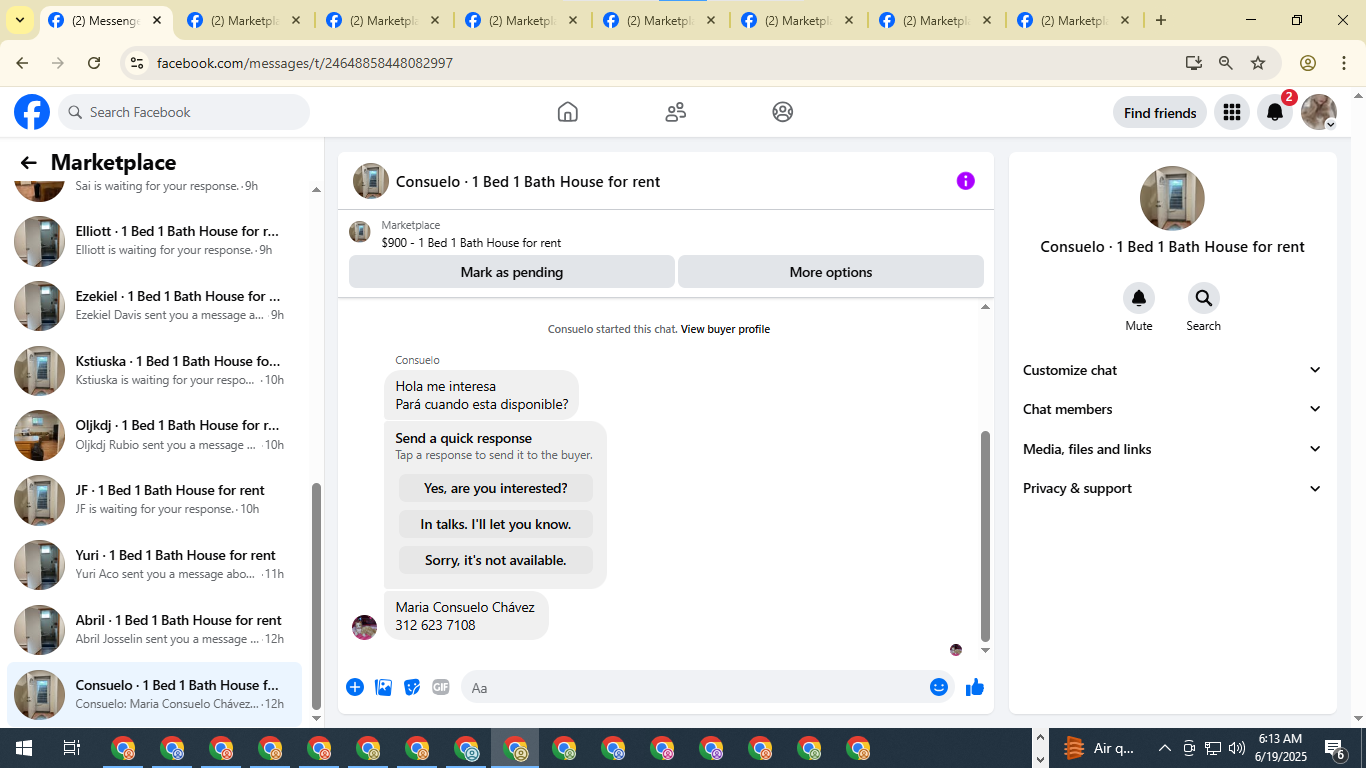Open the Air quality weather widget in taskbar
Image resolution: width=1366 pixels, height=768 pixels.
(1099, 748)
